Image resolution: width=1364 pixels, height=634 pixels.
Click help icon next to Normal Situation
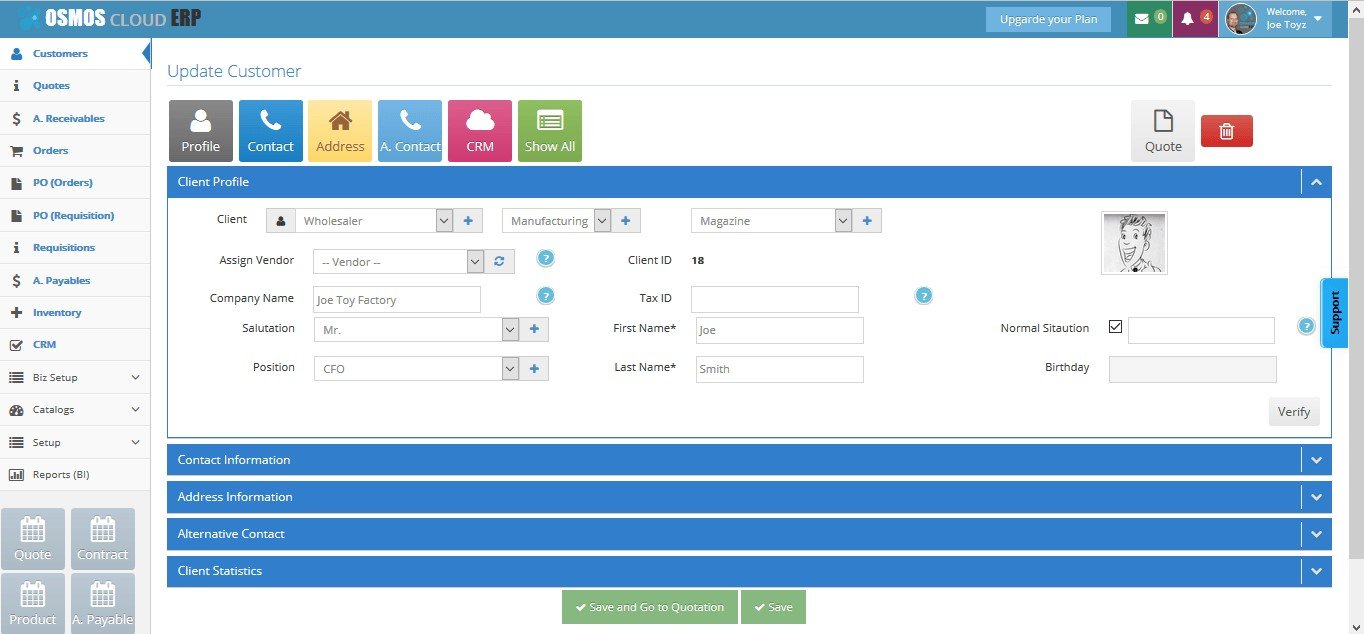click(1306, 326)
